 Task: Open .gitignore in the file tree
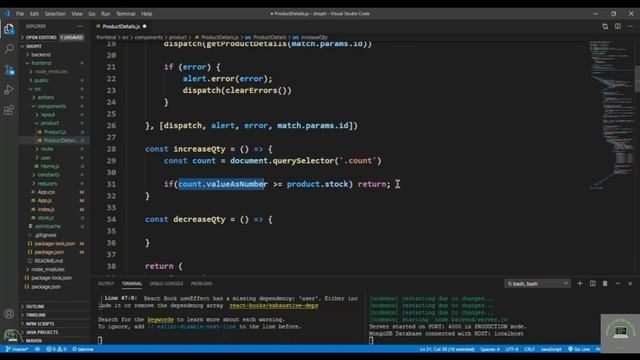[54, 235]
